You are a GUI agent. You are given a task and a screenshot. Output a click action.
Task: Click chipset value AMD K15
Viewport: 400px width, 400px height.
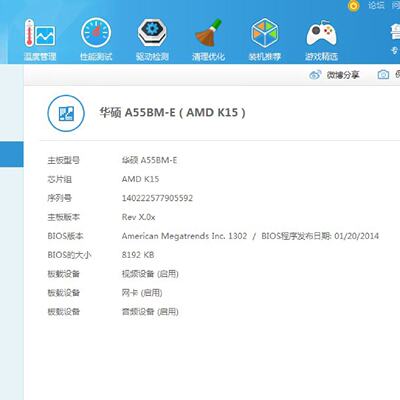click(x=140, y=179)
